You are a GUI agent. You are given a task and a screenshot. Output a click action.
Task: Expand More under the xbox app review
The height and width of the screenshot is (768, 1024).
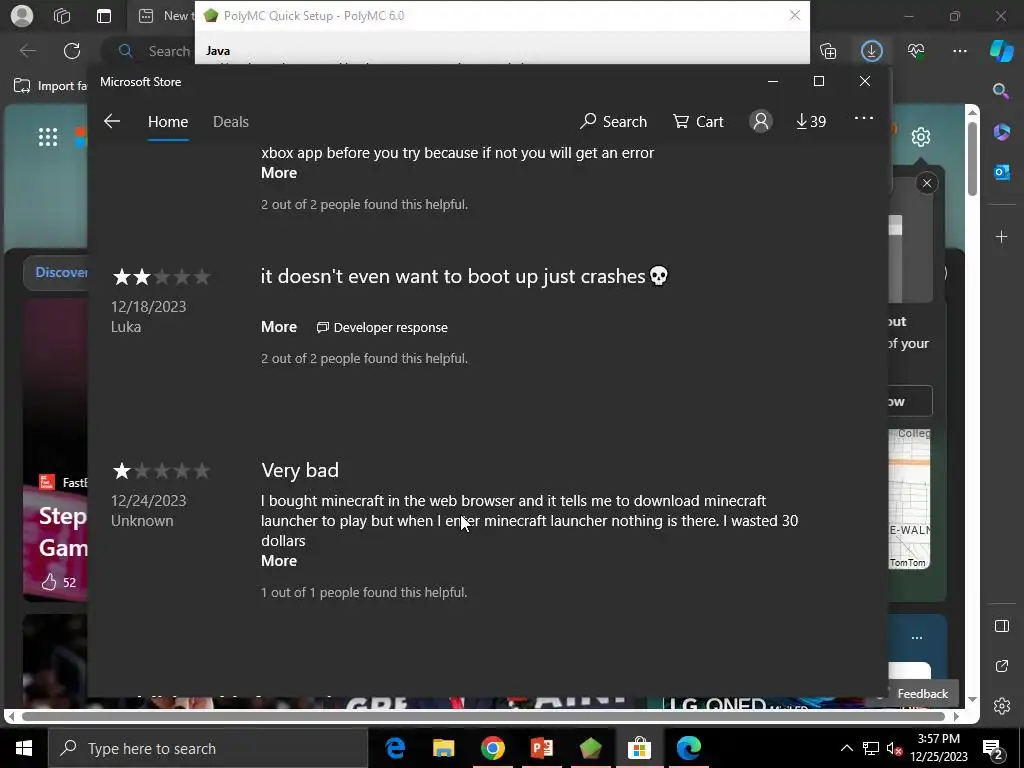click(279, 173)
